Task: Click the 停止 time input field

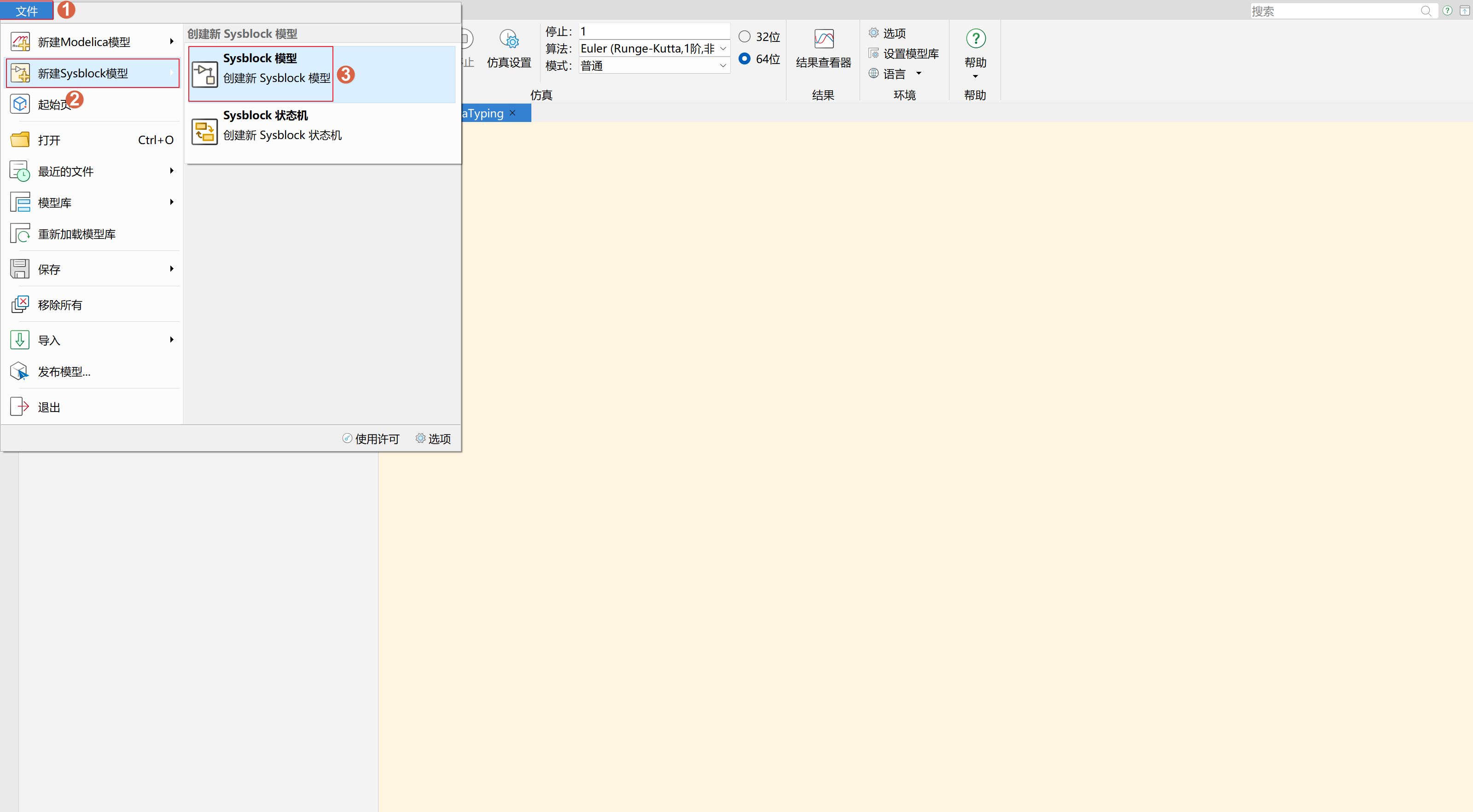Action: [654, 31]
